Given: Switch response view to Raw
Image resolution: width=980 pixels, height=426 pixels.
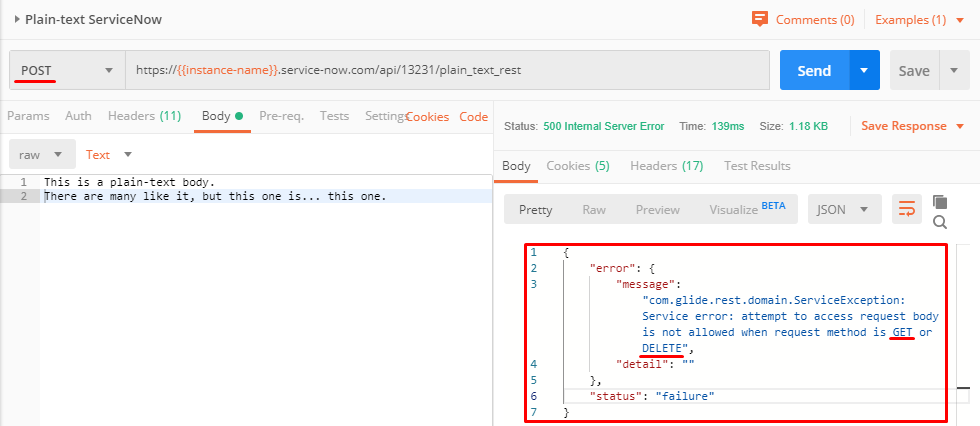Looking at the screenshot, I should [x=594, y=210].
